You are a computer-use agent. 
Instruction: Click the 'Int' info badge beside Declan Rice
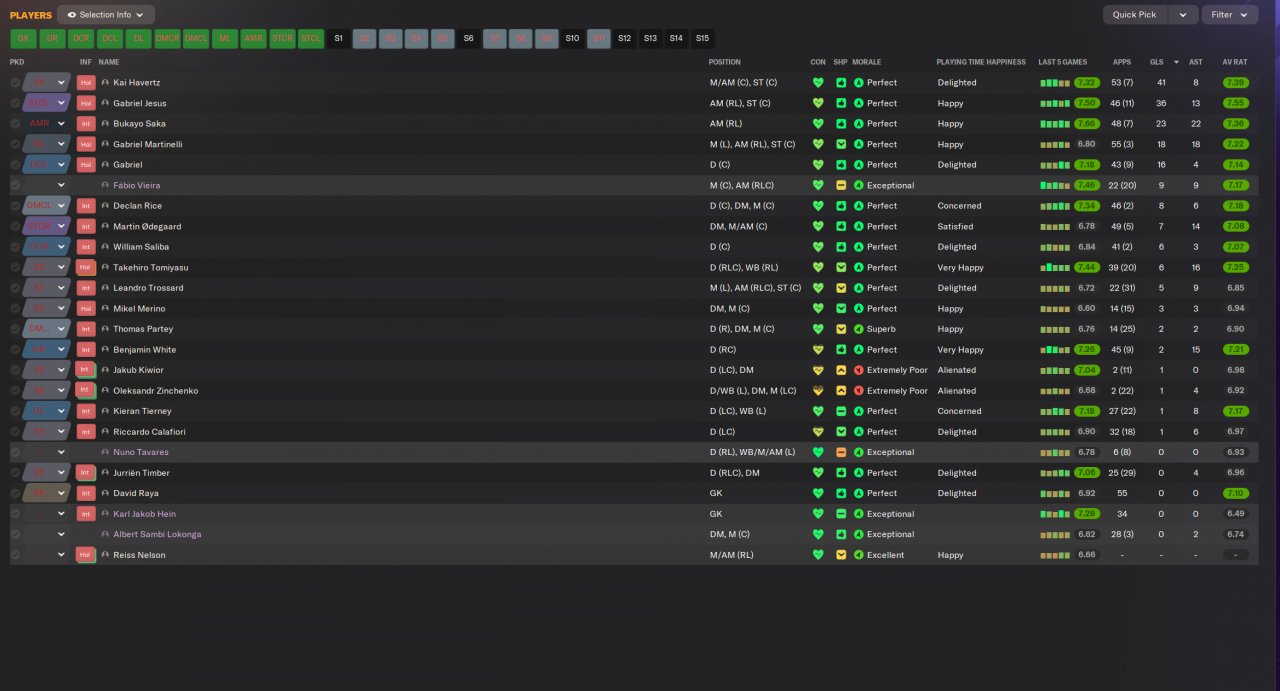86,206
